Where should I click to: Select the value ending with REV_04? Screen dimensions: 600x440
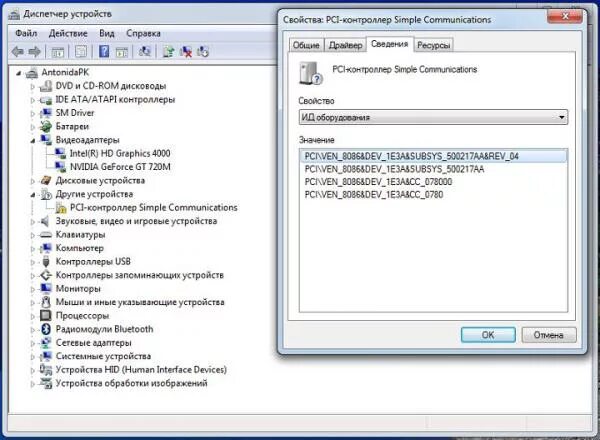pyautogui.click(x=433, y=156)
